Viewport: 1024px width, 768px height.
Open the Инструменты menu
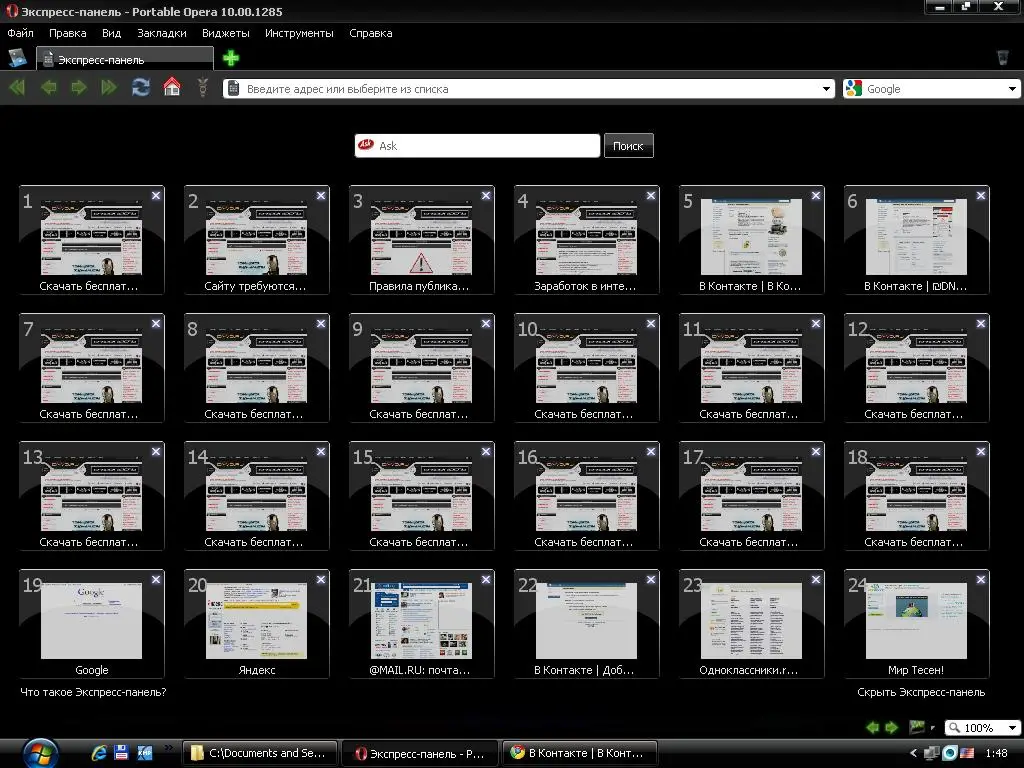pyautogui.click(x=299, y=33)
